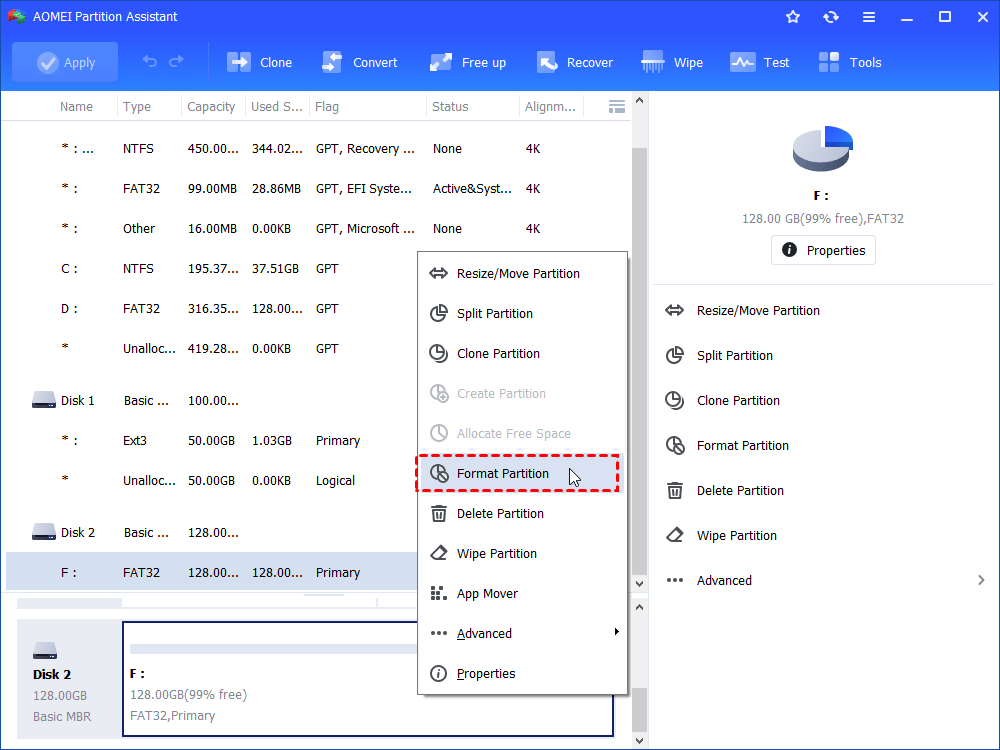The width and height of the screenshot is (1000, 750).
Task: Select the Wipe tool in the toolbar
Action: pos(671,62)
